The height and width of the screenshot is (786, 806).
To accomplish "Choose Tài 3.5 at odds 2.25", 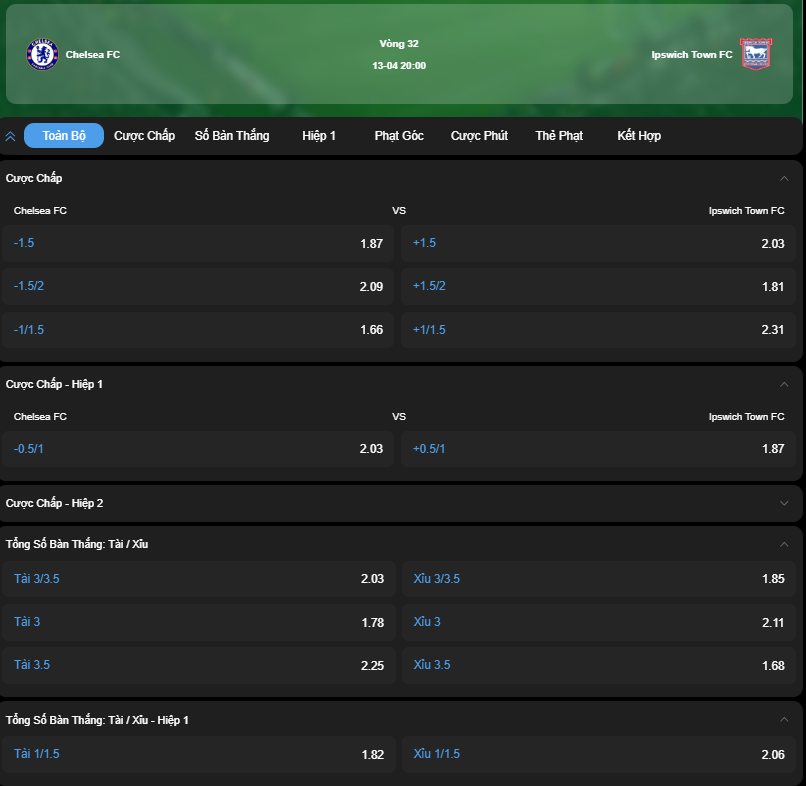I will coord(199,665).
